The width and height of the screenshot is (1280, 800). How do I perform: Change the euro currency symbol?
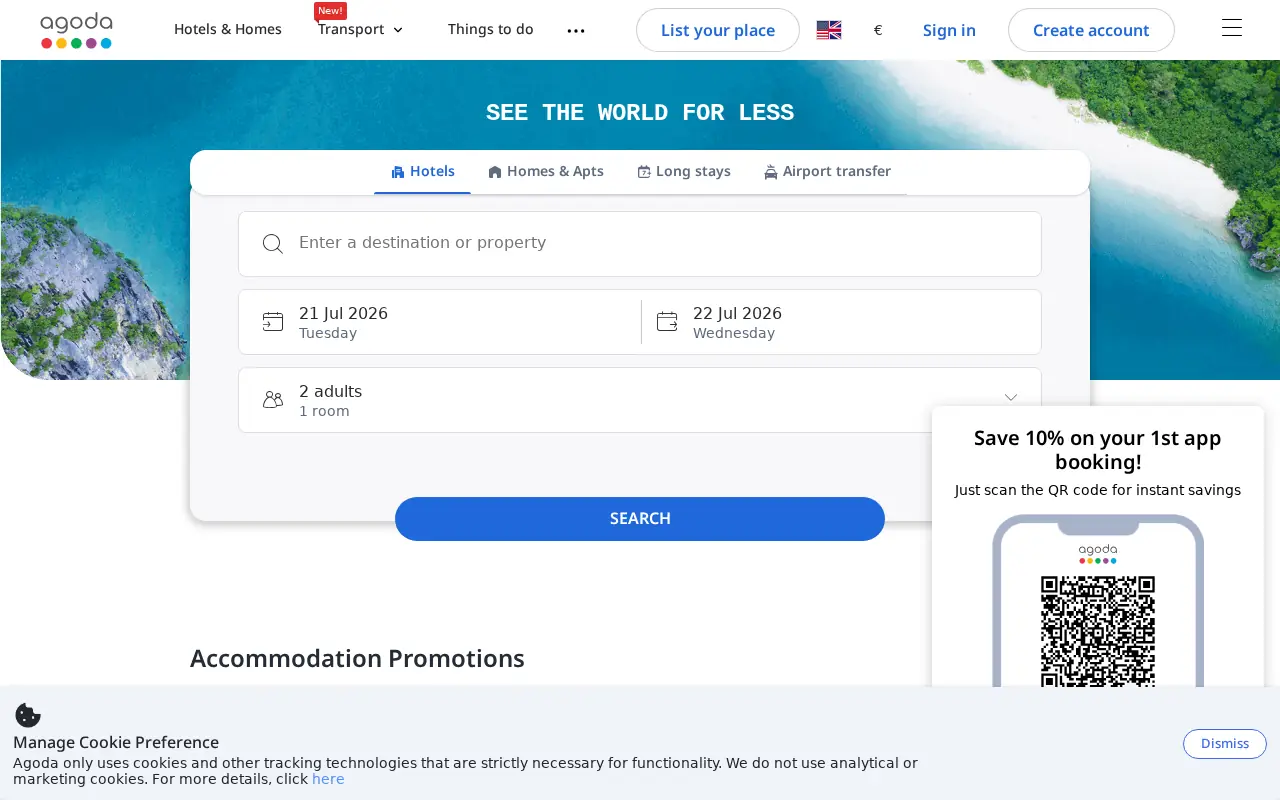pyautogui.click(x=878, y=30)
